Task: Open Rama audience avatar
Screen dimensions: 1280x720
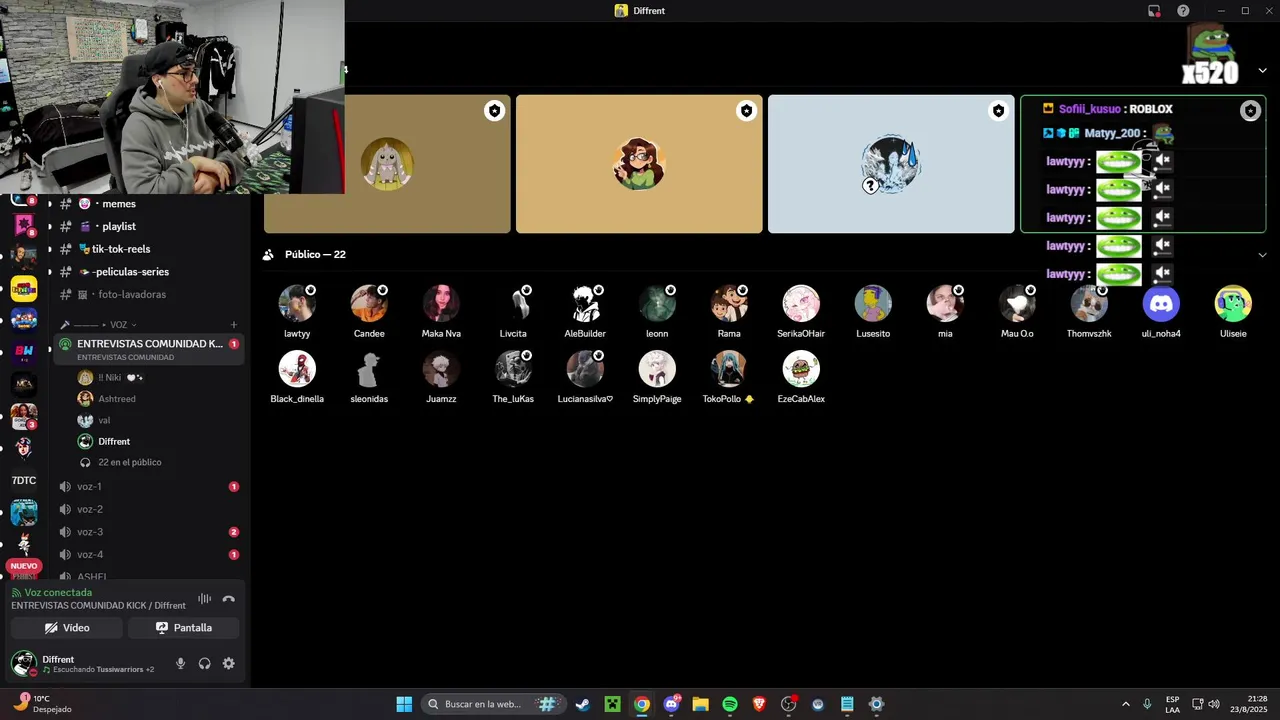Action: (x=729, y=303)
